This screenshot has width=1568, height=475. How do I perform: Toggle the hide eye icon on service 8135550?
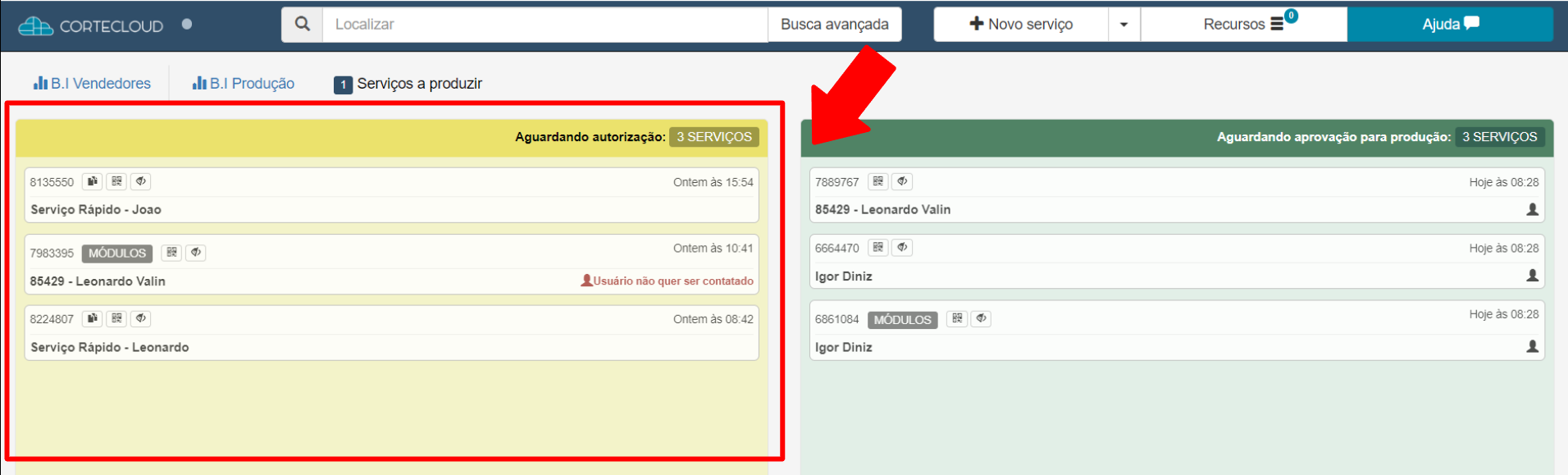[141, 181]
